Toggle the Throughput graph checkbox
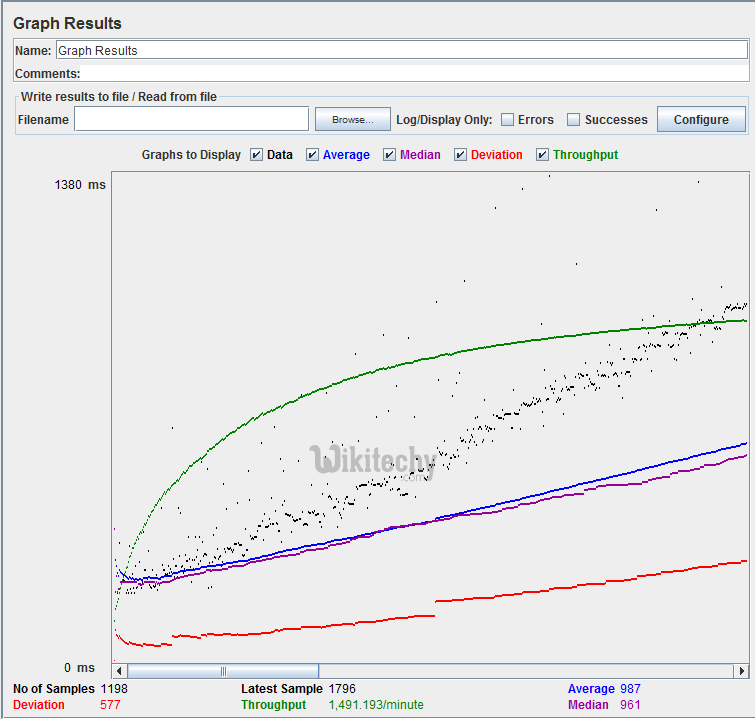Screen dimensions: 755x720 point(543,155)
